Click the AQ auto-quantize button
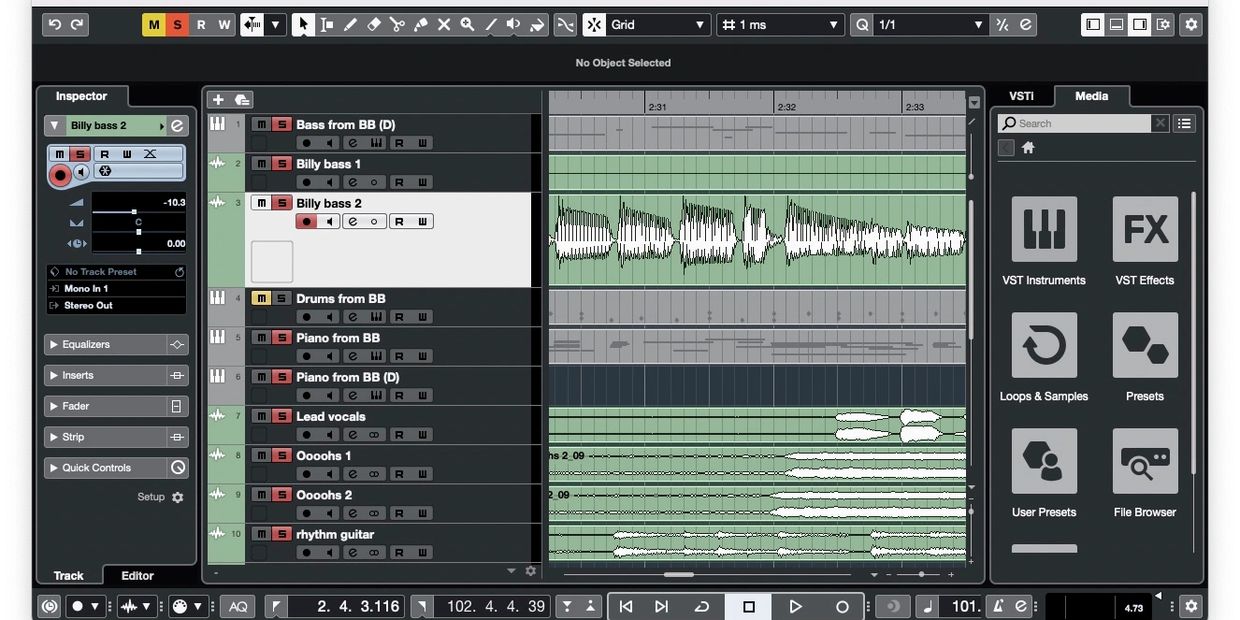Viewport: 1240px width, 620px height. click(238, 606)
